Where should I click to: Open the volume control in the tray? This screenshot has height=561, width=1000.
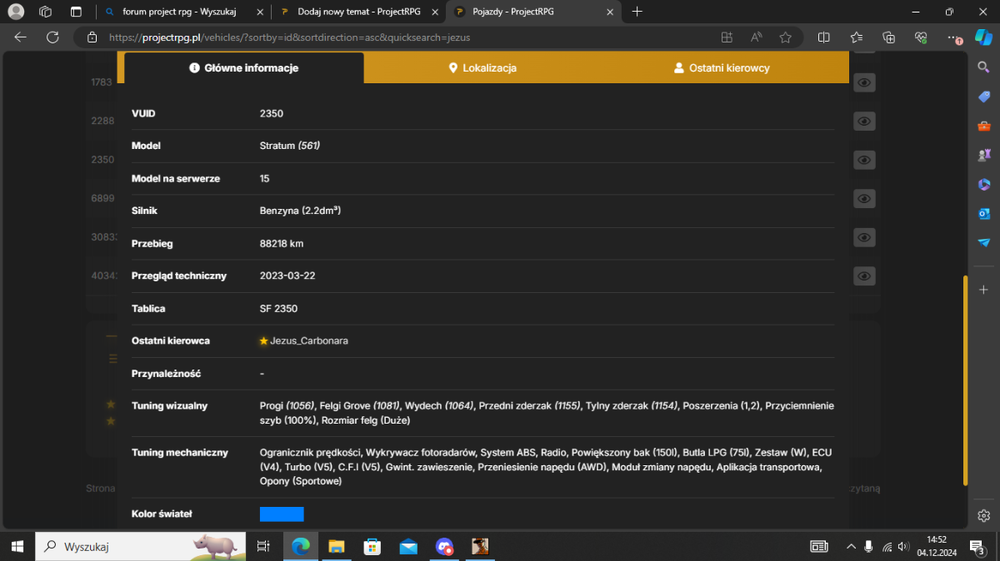903,546
